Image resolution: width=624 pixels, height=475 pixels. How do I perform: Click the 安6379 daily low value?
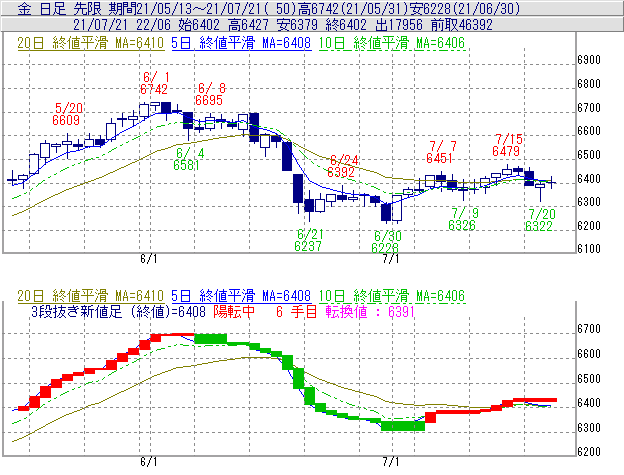pyautogui.click(x=297, y=25)
